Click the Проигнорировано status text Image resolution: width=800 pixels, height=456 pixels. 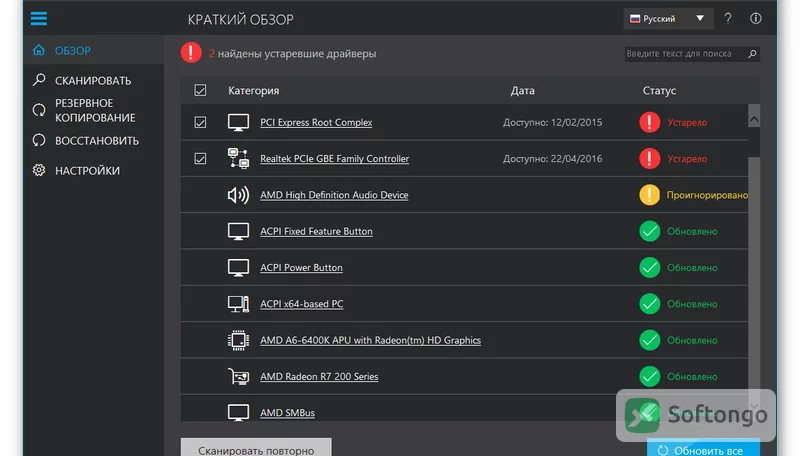point(707,195)
